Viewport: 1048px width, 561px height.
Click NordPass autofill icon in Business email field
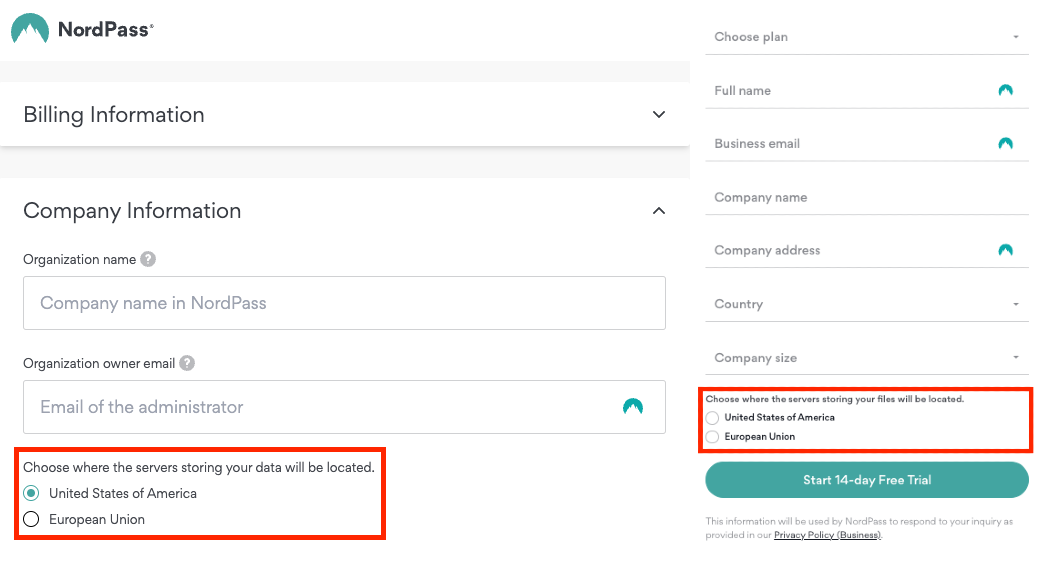tap(1005, 143)
